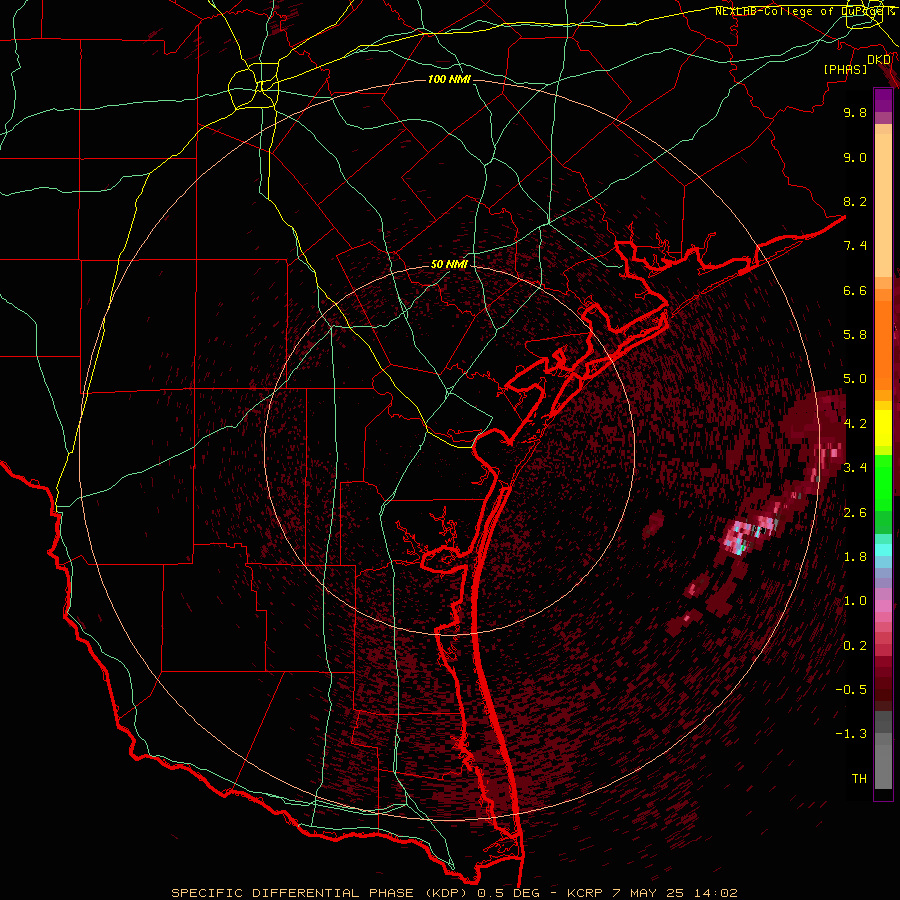The height and width of the screenshot is (900, 900).
Task: Click the 5.8 scale label
Action: pos(855,335)
